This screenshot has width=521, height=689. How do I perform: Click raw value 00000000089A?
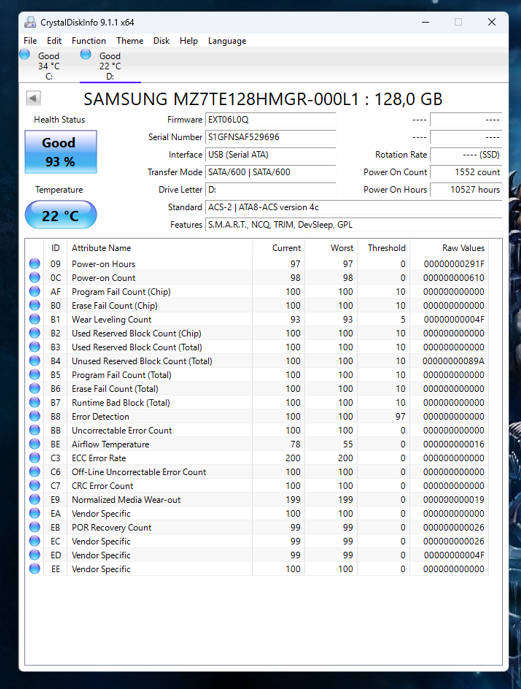[453, 361]
